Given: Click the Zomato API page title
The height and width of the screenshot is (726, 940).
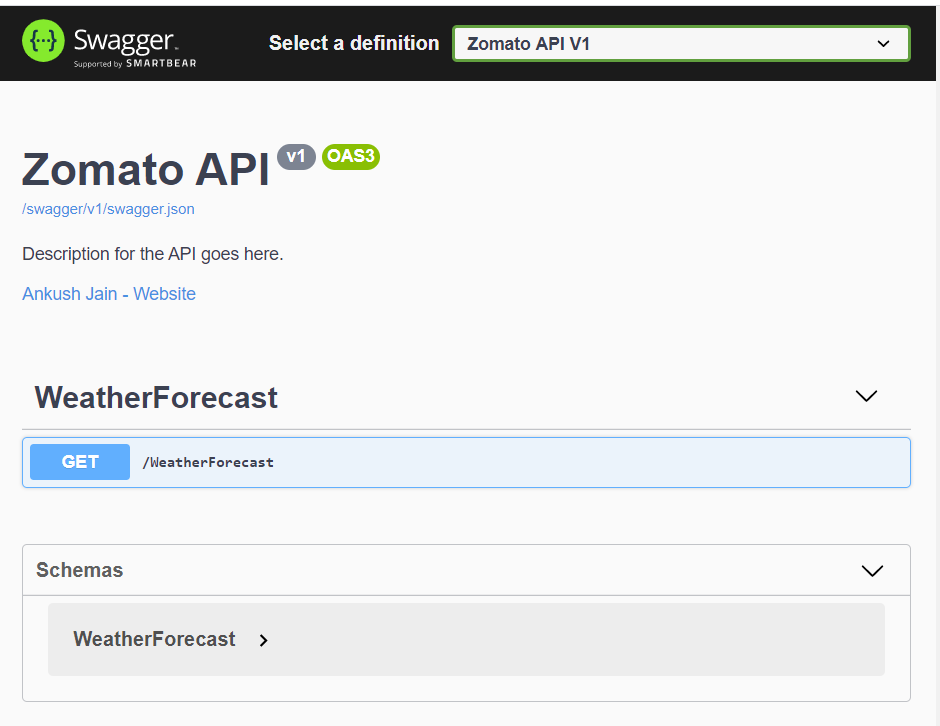Looking at the screenshot, I should (145, 170).
